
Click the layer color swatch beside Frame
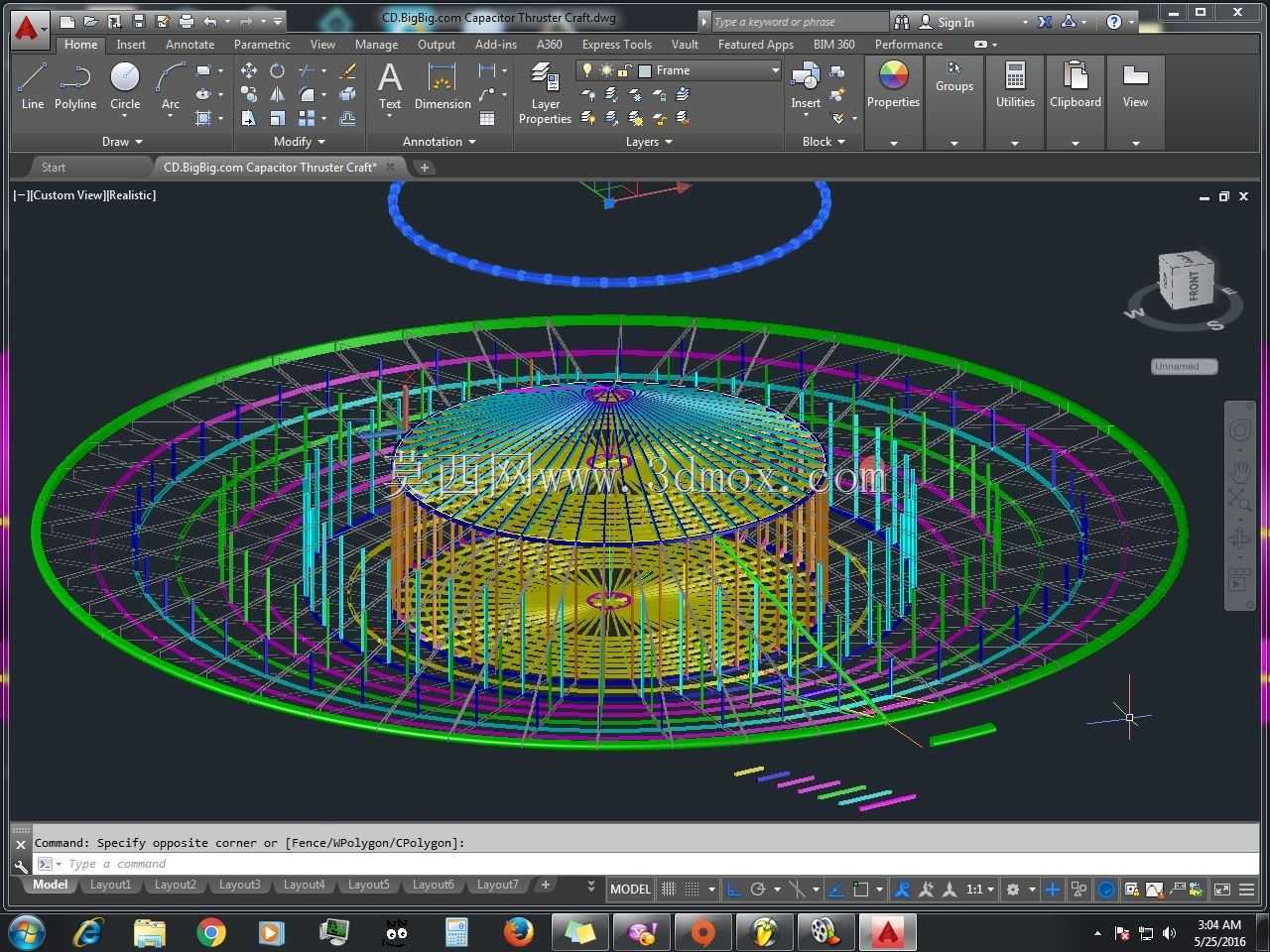645,70
